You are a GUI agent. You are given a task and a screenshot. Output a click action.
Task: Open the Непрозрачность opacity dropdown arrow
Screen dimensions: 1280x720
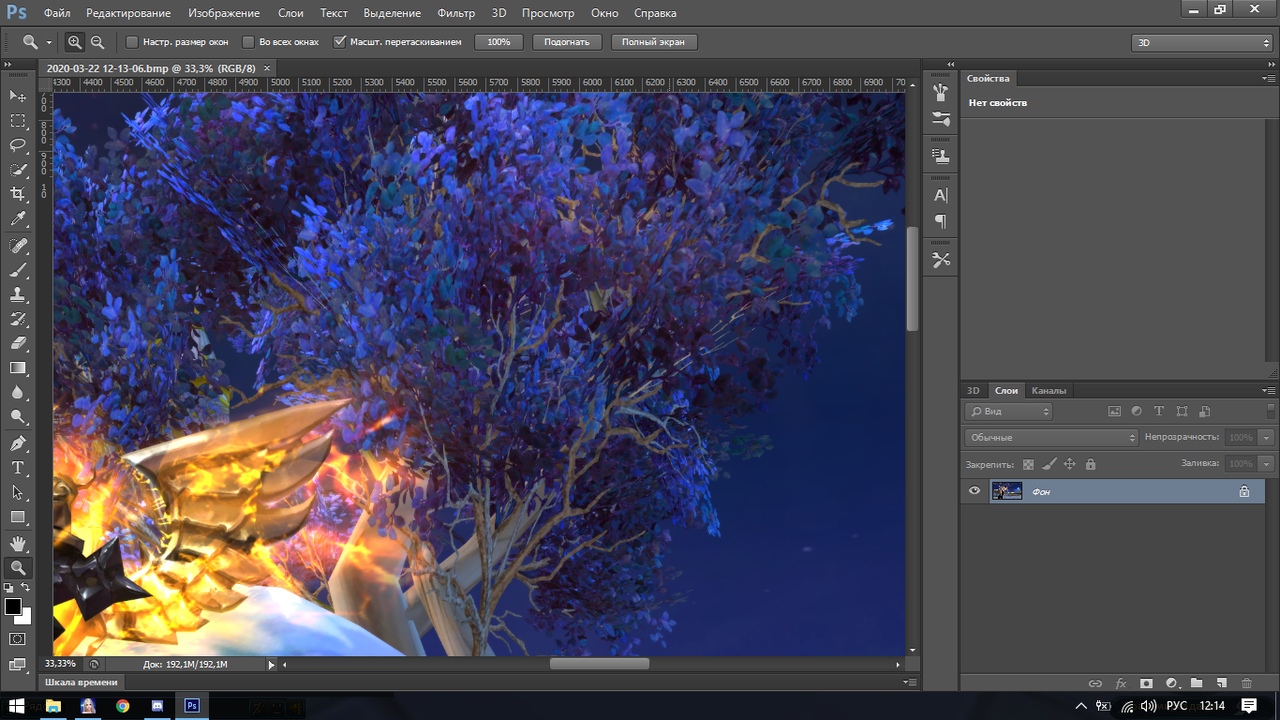tap(1266, 437)
